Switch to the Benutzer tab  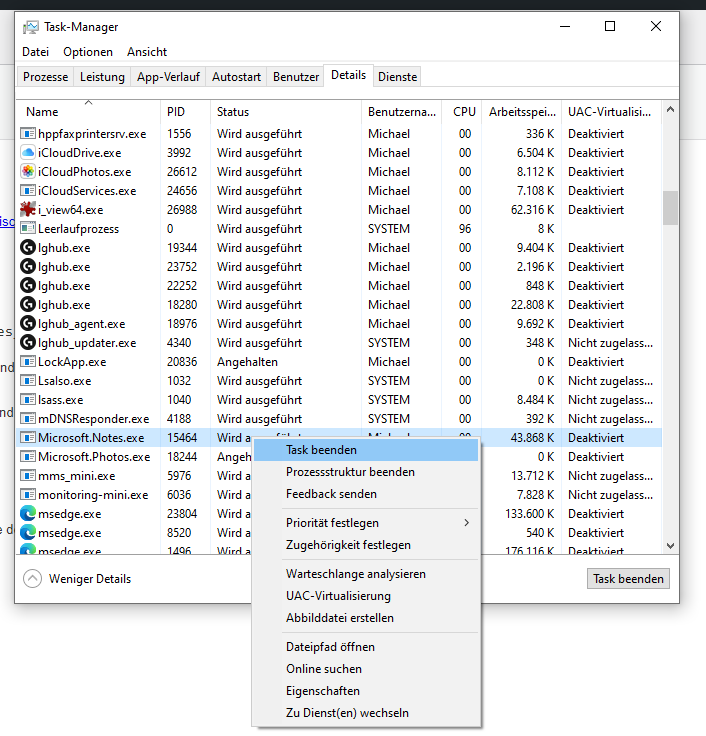click(x=296, y=77)
